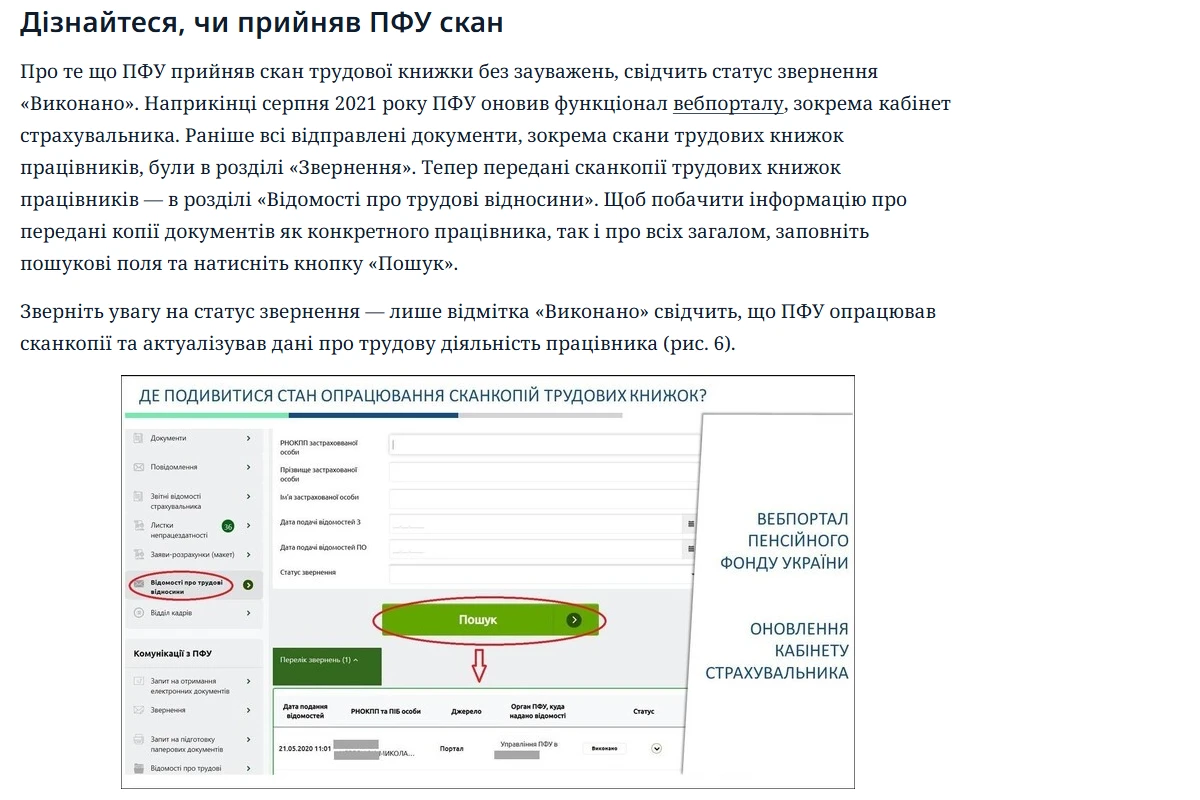Expand the Листки непрацездатності chevron
The width and height of the screenshot is (1200, 800).
[x=248, y=525]
